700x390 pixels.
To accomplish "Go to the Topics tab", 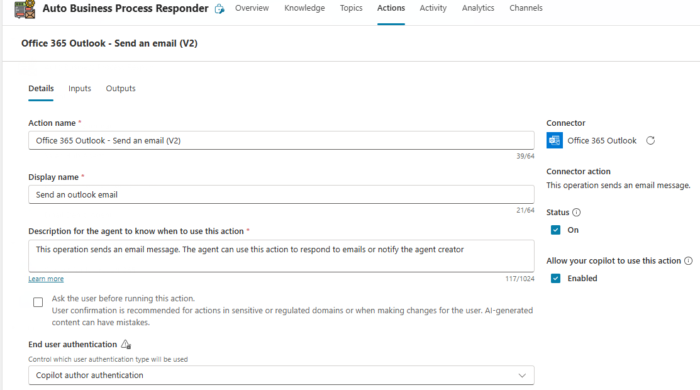I will click(x=351, y=8).
